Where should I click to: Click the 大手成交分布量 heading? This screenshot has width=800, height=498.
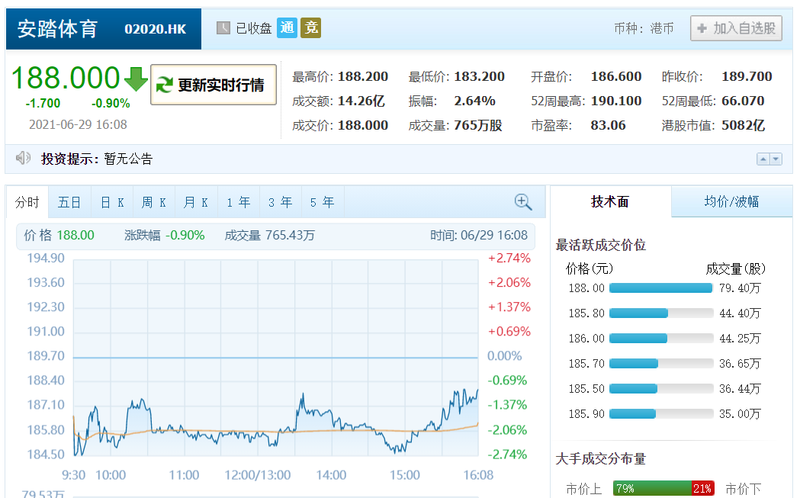(601, 459)
